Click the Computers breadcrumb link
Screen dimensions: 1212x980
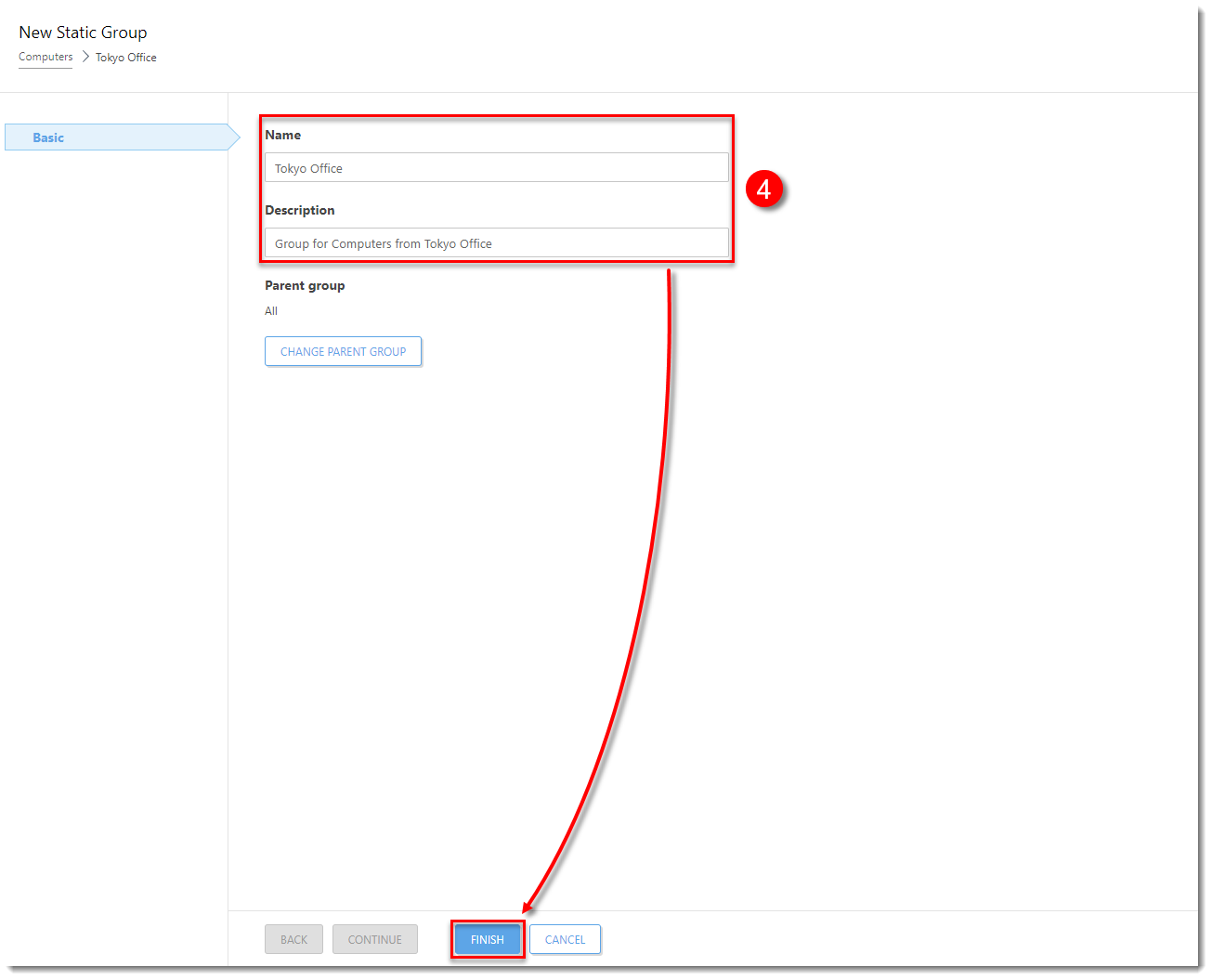(46, 57)
